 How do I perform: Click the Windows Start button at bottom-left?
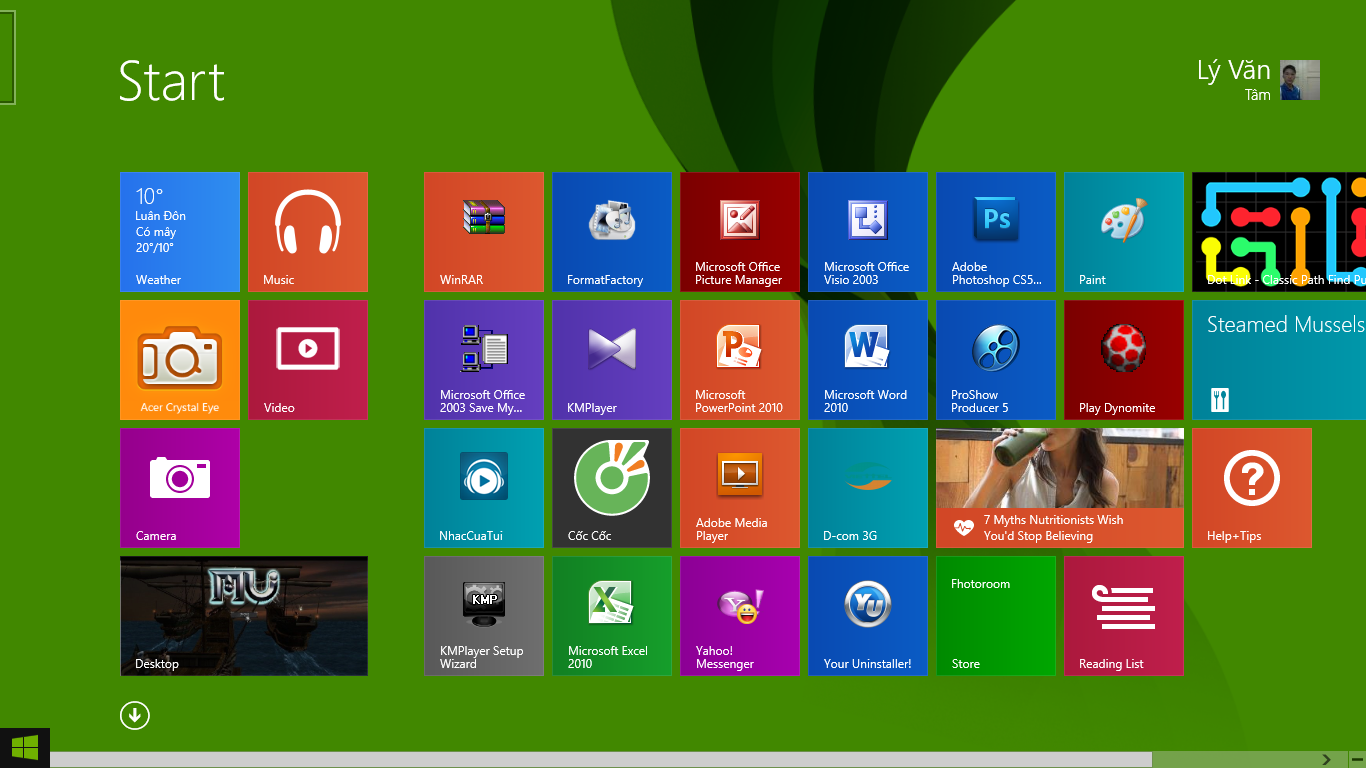tap(25, 747)
